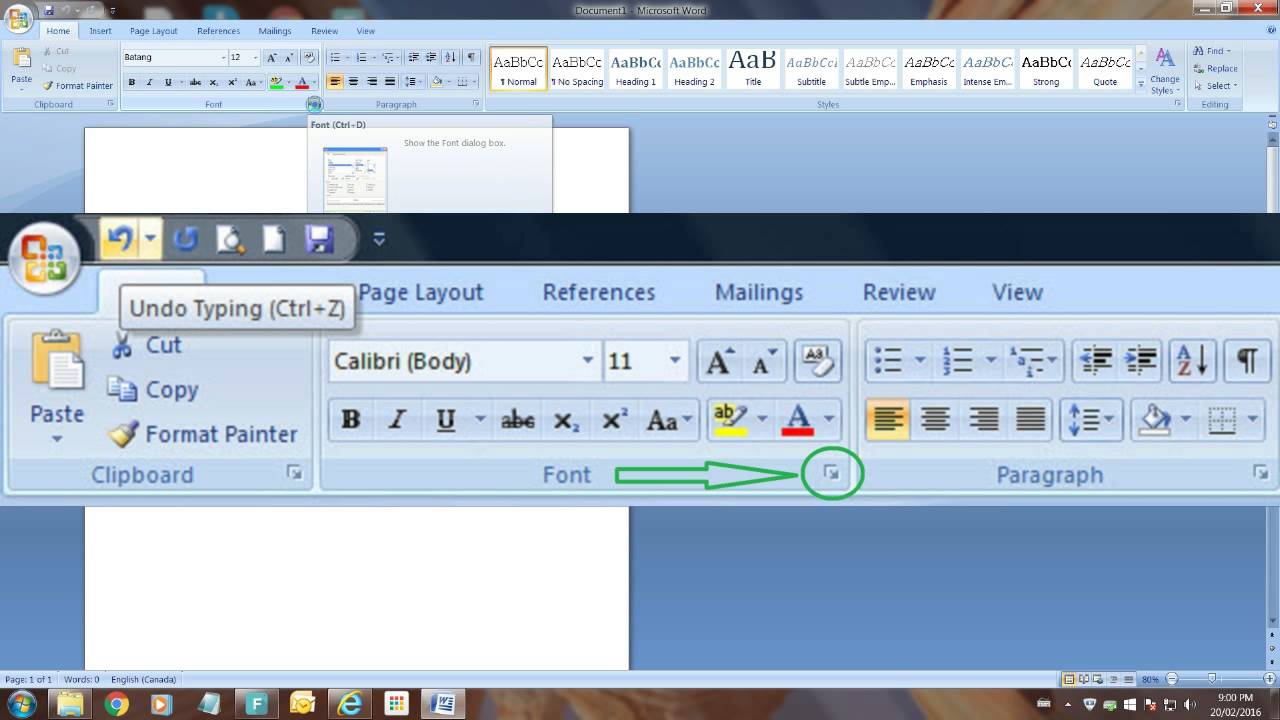The width and height of the screenshot is (1280, 720).
Task: Click Increase Indent in the enlarged ribbon
Action: (1141, 361)
